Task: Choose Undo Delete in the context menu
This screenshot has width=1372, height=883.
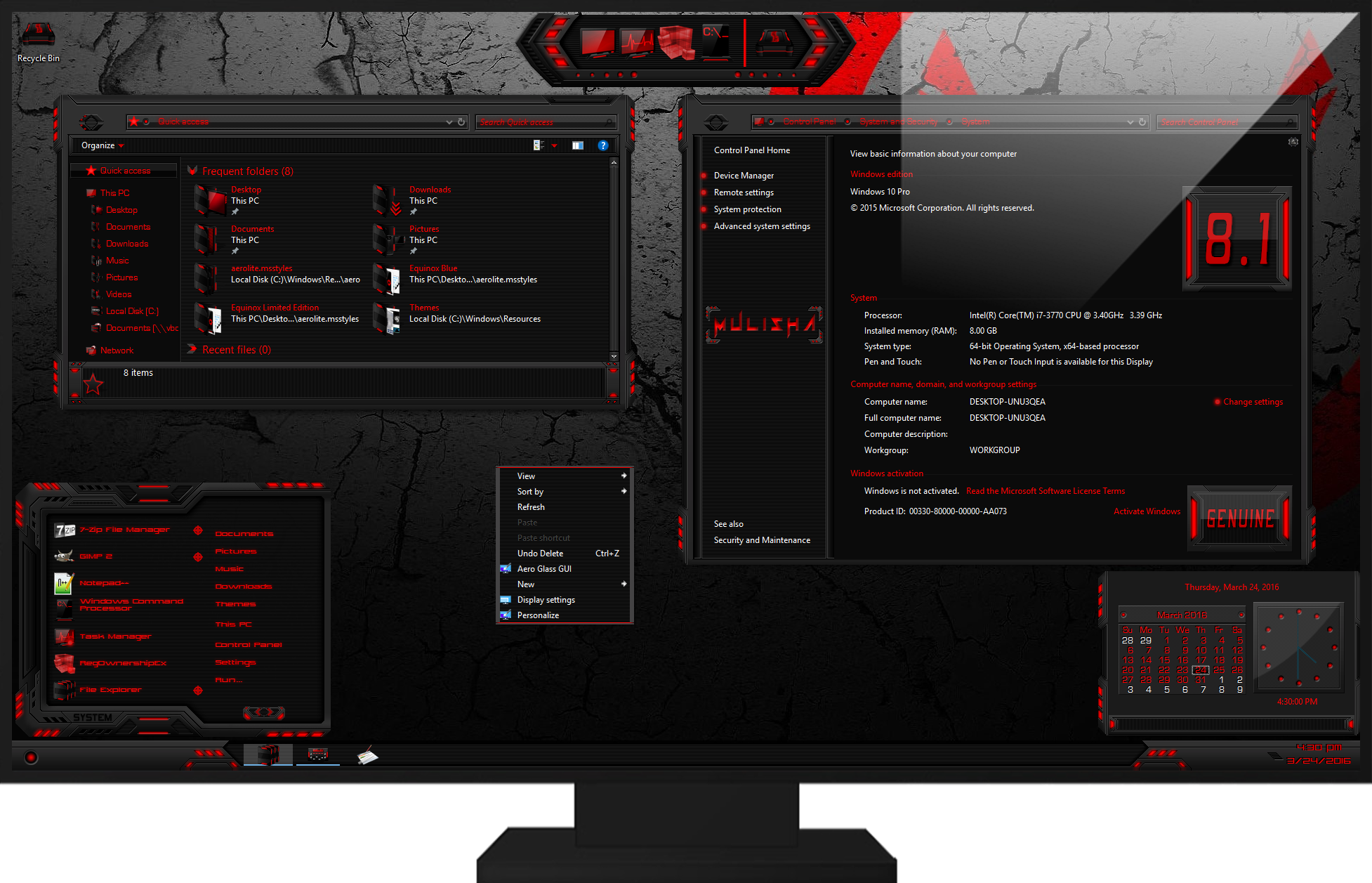Action: 564,554
